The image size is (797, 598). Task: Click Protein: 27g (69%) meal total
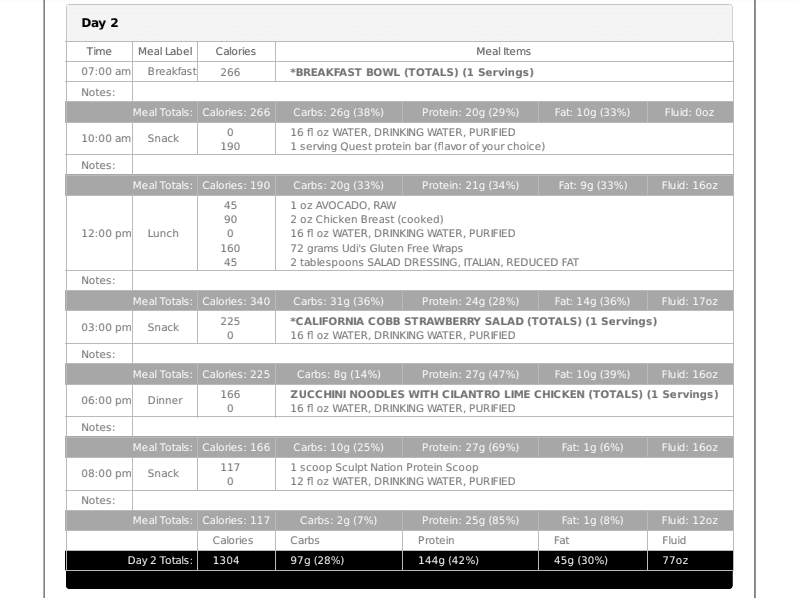[x=470, y=447]
